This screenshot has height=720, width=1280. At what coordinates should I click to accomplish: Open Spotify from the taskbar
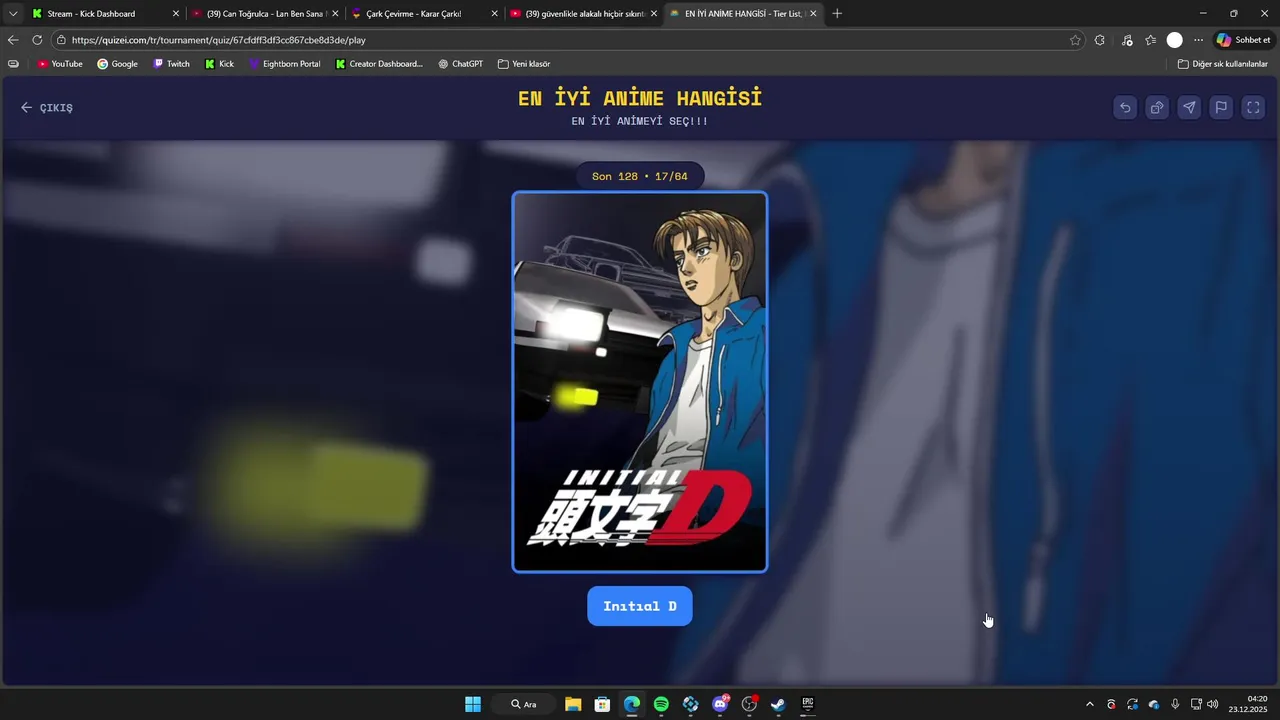click(661, 704)
